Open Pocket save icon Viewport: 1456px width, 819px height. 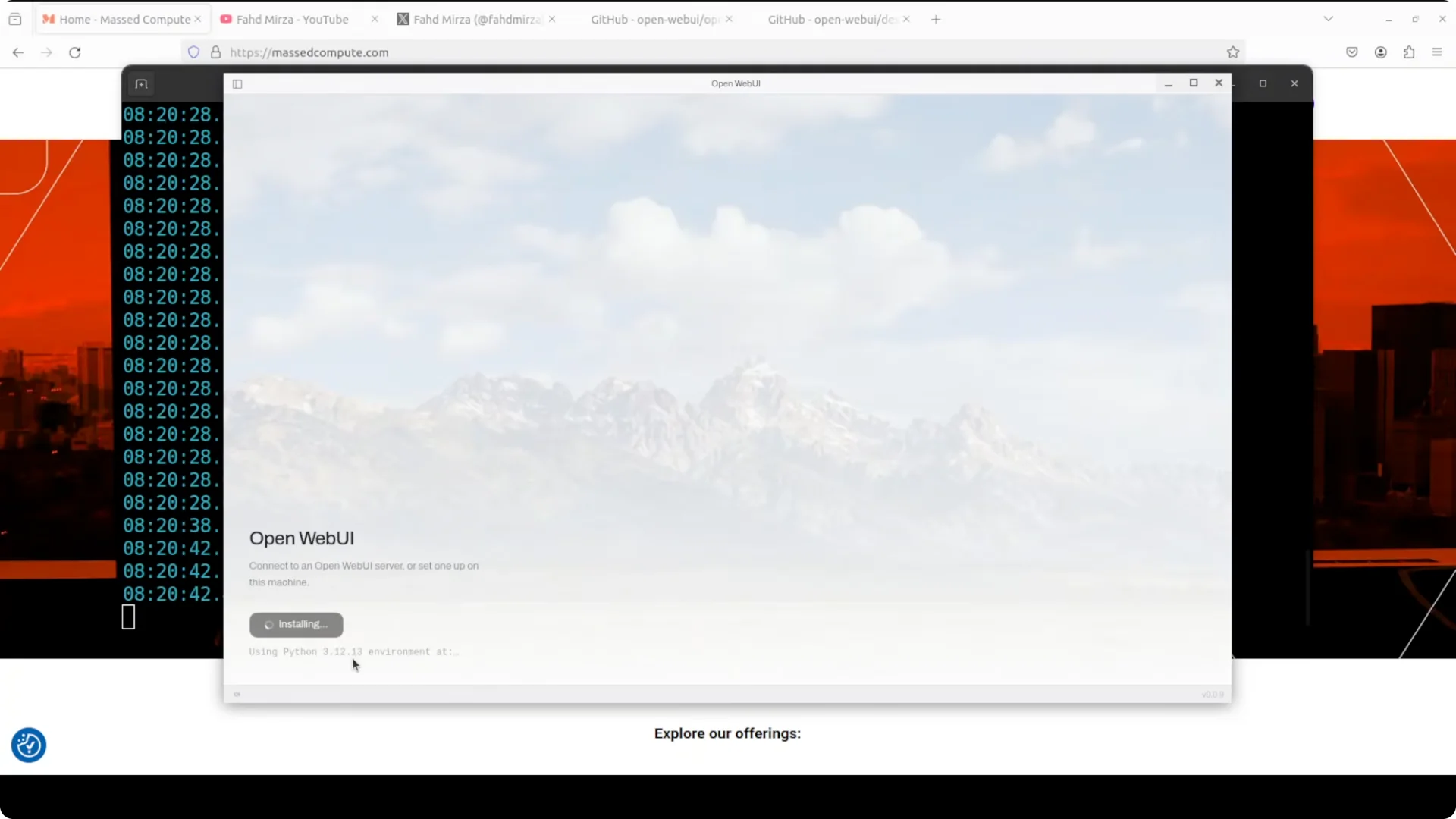tap(1352, 52)
